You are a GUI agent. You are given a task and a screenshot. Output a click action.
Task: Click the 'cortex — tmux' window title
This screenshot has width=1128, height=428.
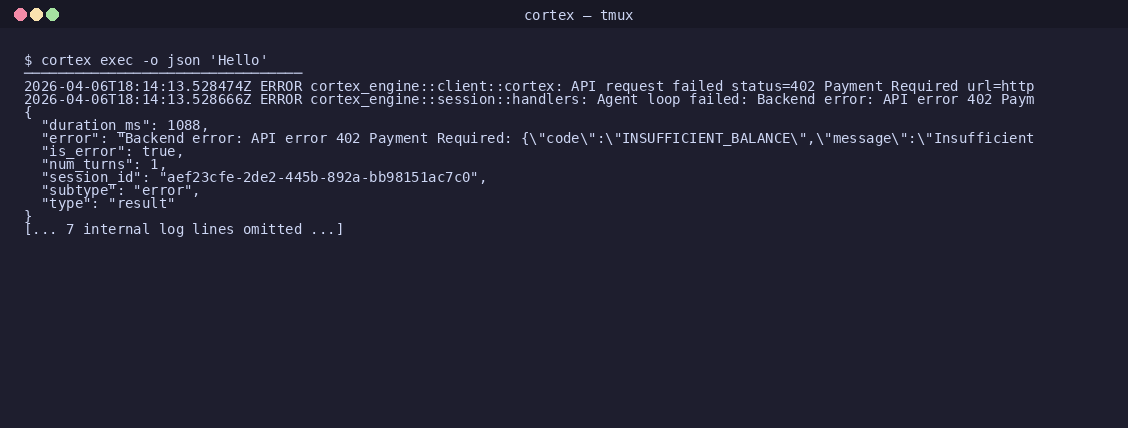578,15
